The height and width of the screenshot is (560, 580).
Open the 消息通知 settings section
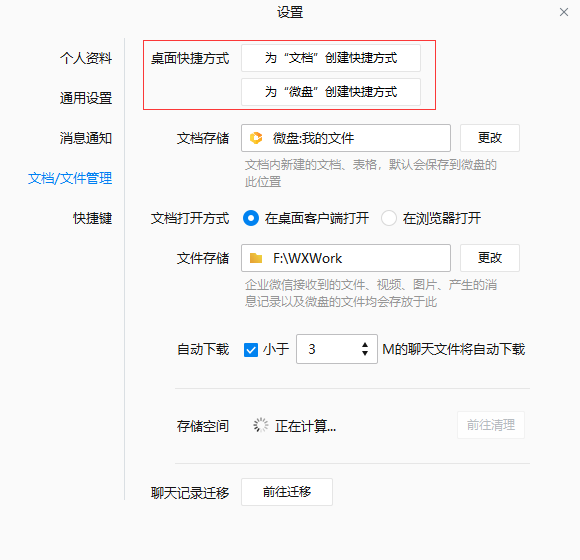click(x=86, y=138)
